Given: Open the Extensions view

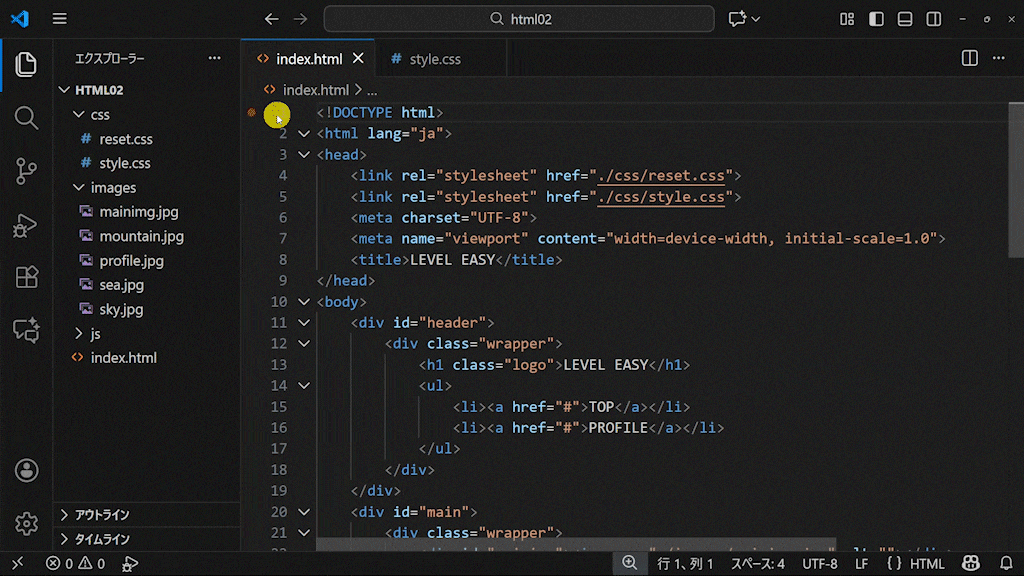Looking at the screenshot, I should pos(26,277).
